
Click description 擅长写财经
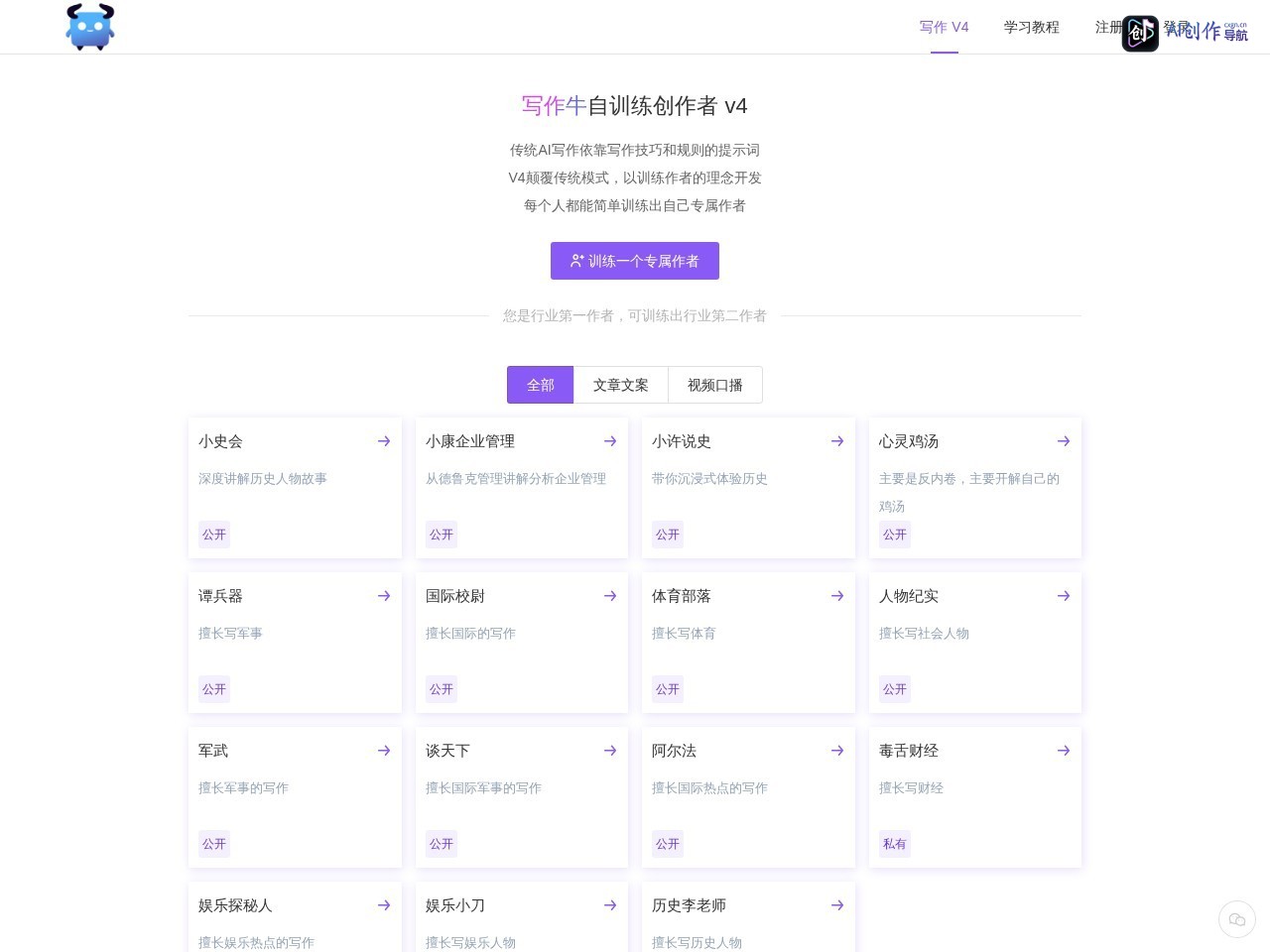click(911, 787)
